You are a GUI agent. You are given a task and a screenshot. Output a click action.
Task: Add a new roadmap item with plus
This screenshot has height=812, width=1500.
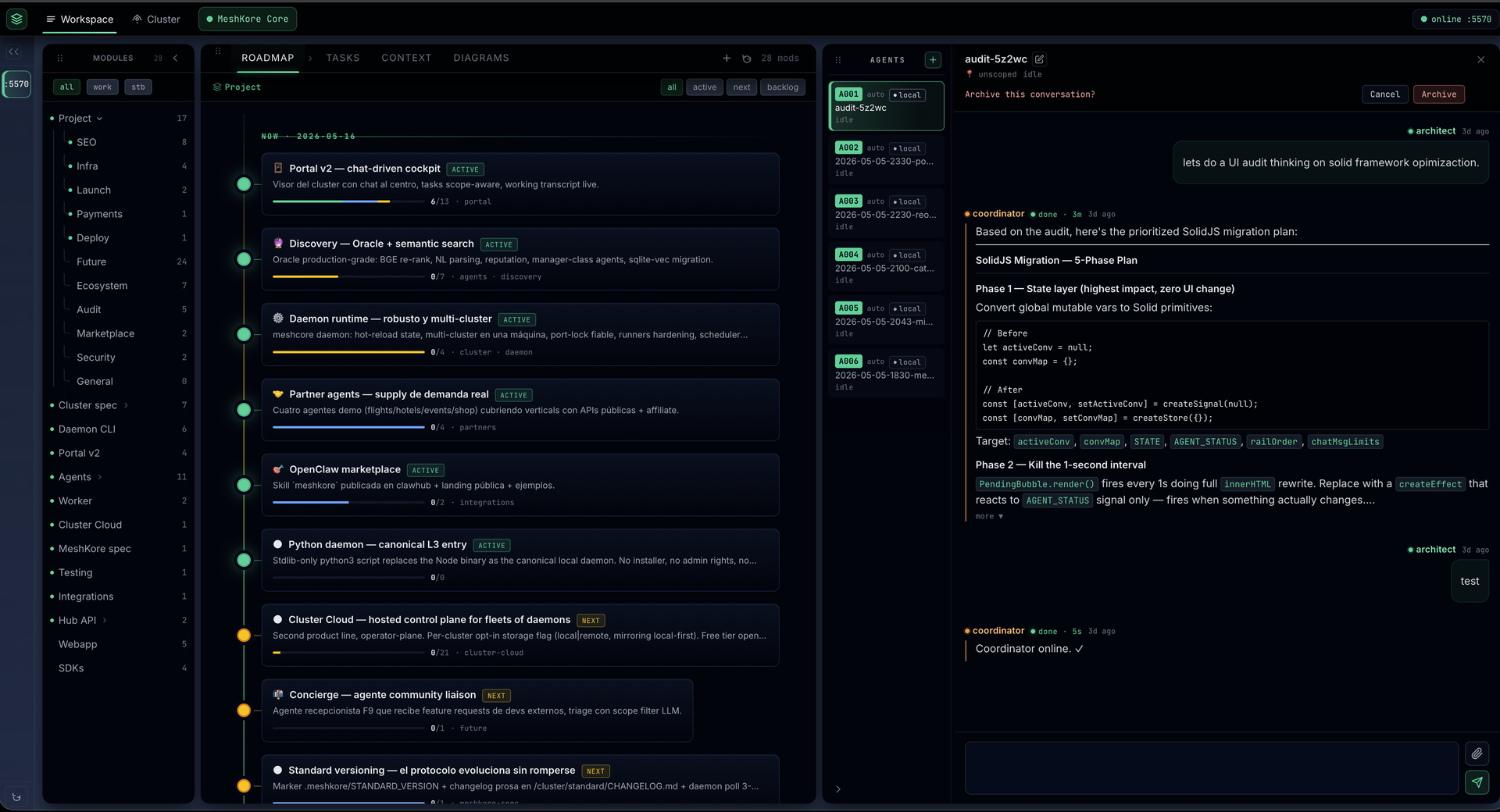pos(727,58)
